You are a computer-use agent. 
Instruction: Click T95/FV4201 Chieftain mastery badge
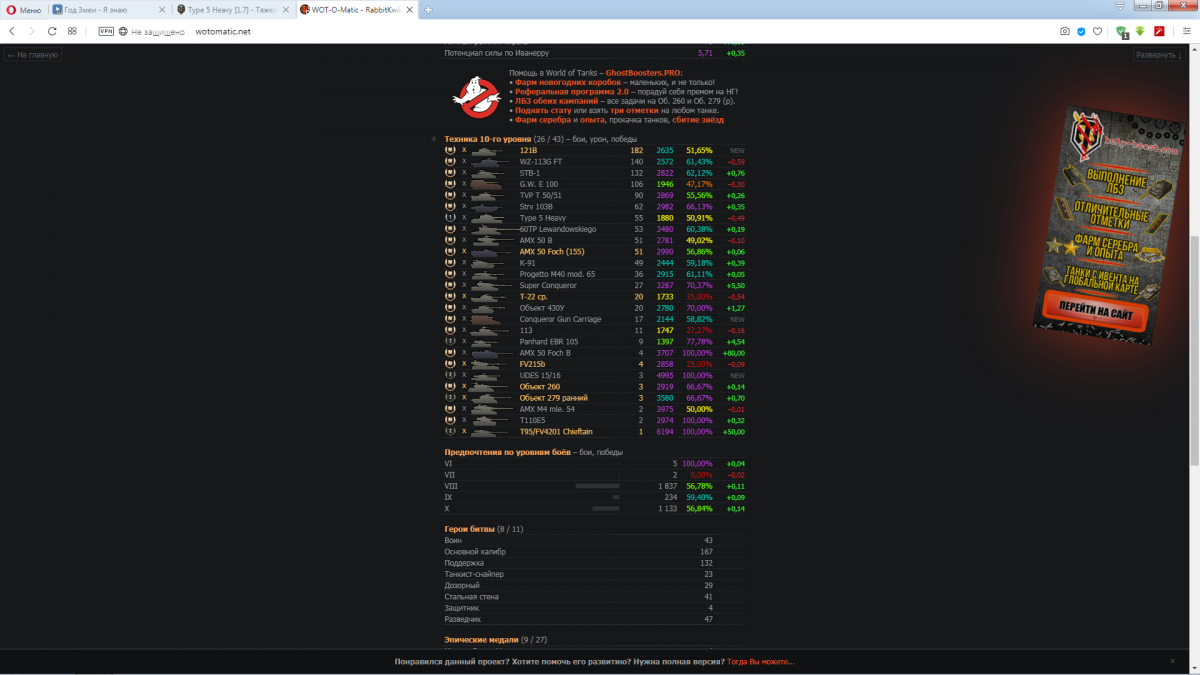click(450, 431)
